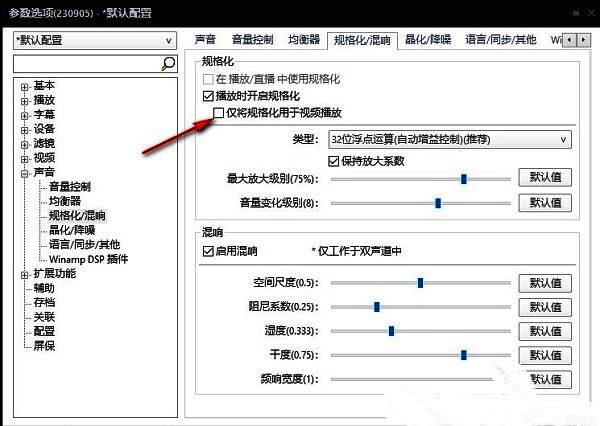Expand the 字幕 tree node
This screenshot has height=426, width=600.
[24, 116]
